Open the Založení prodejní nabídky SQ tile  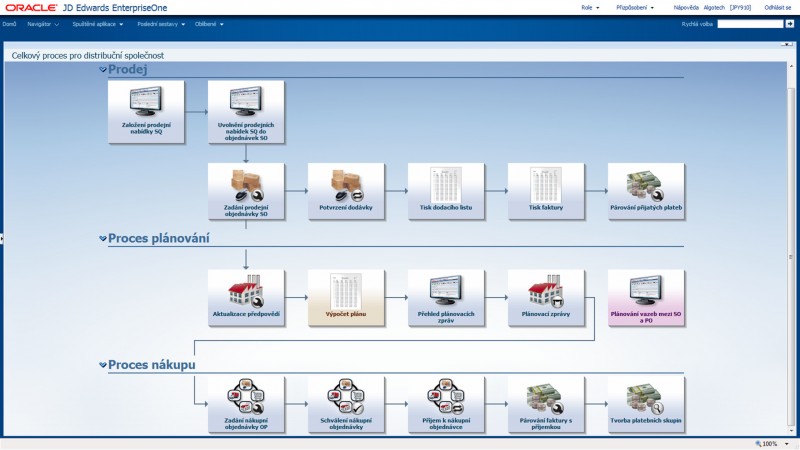point(146,112)
